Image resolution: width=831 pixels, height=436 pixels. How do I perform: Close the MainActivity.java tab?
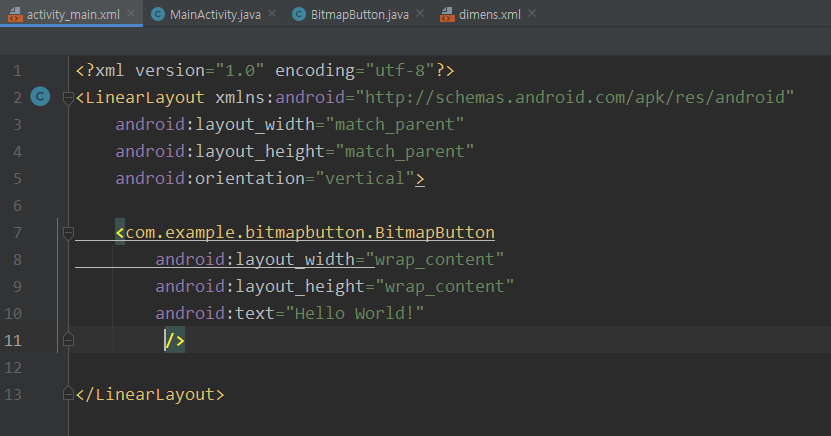(x=272, y=14)
